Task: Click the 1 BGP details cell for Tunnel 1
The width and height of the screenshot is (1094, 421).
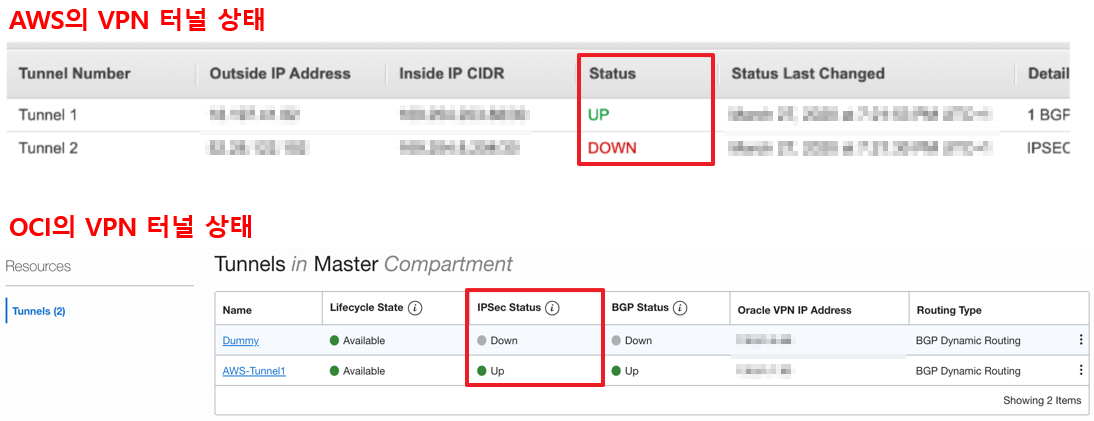Action: click(x=1049, y=115)
